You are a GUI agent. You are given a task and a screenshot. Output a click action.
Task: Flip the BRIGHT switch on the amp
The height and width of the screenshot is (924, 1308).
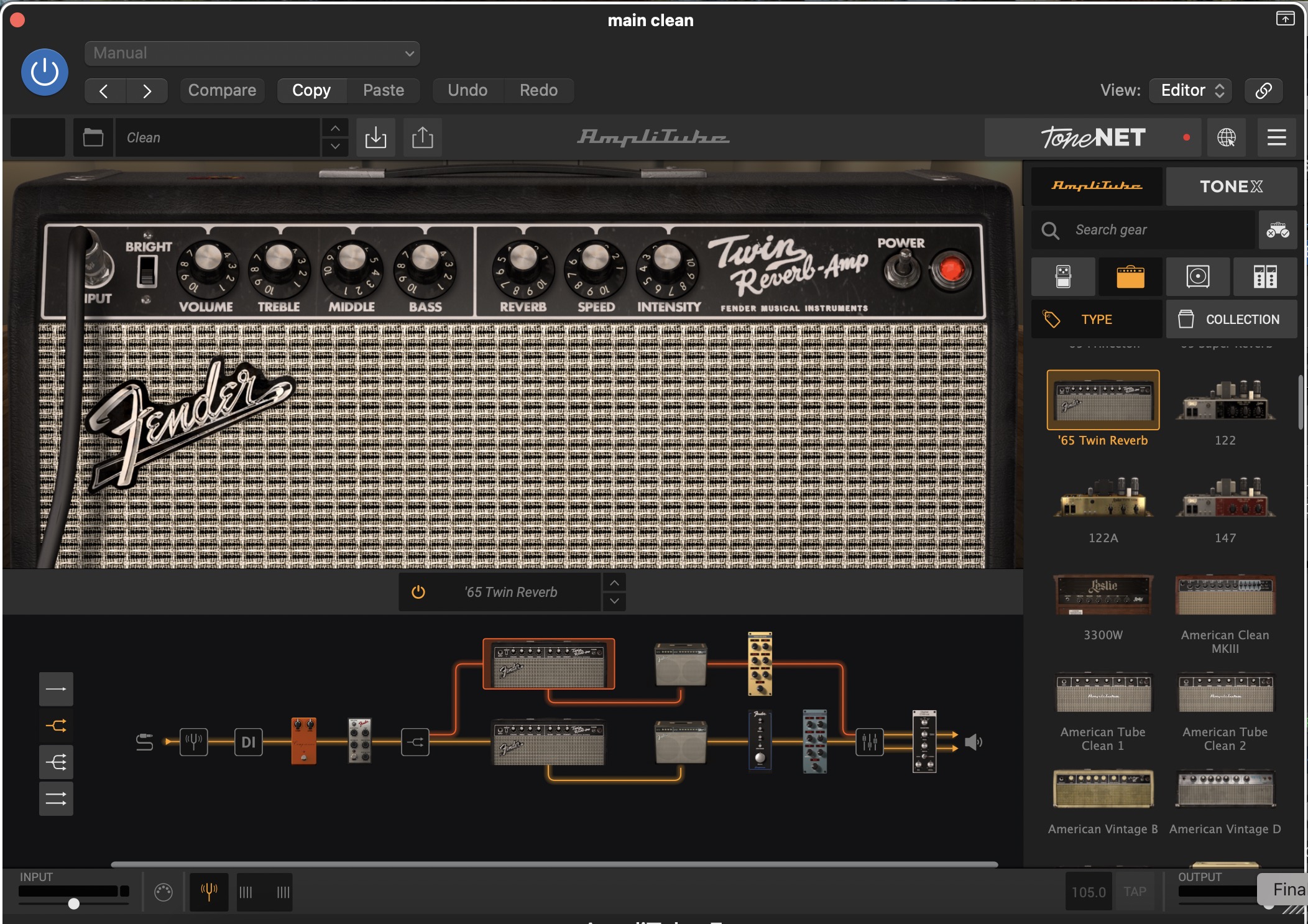147,271
